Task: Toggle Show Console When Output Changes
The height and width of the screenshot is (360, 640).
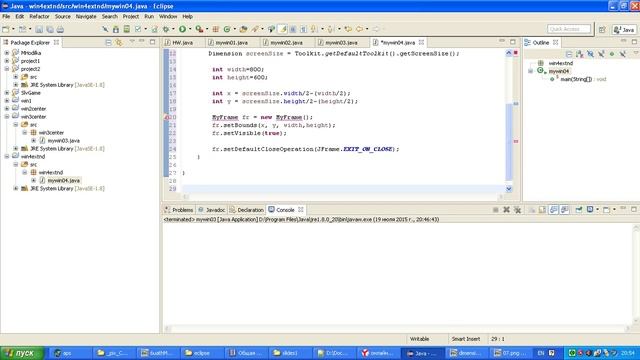Action: [x=553, y=210]
